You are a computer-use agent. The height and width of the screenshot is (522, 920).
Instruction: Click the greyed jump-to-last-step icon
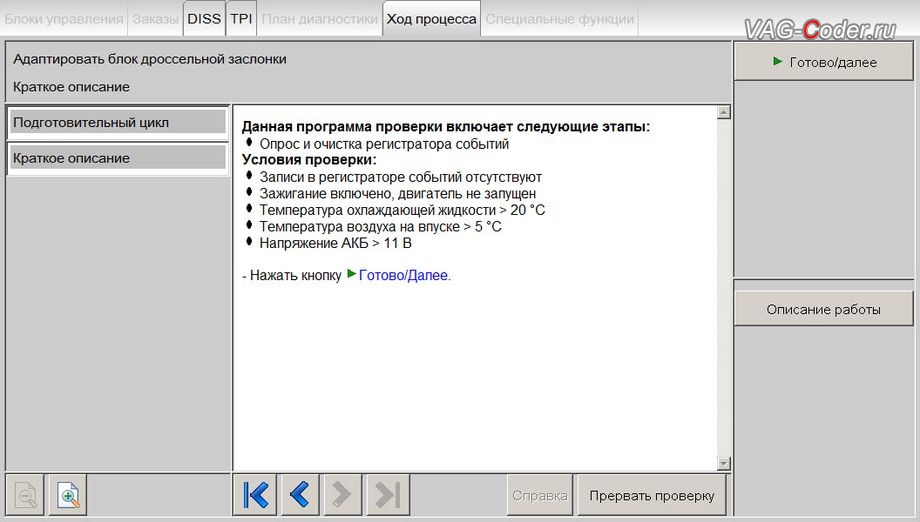point(387,495)
